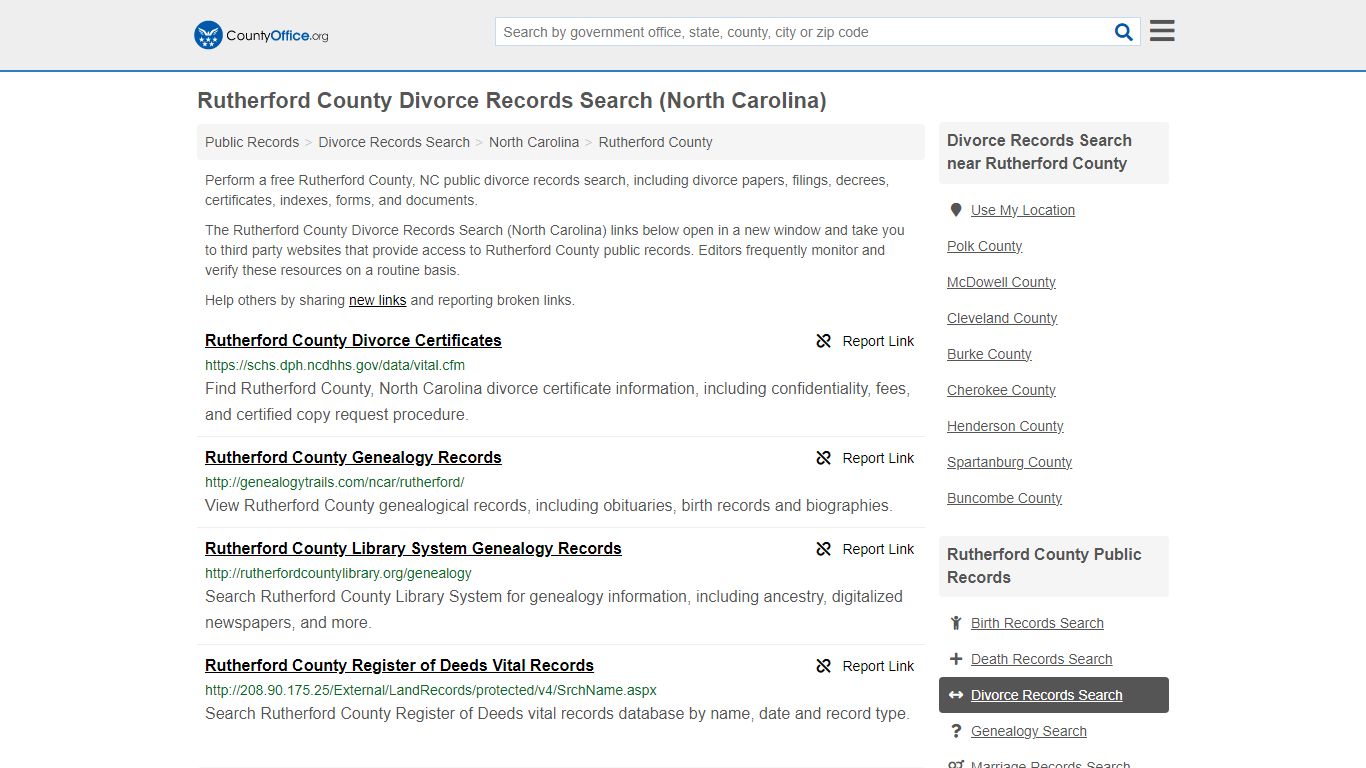
Task: Click the Buncombe County link
Action: 1003,498
